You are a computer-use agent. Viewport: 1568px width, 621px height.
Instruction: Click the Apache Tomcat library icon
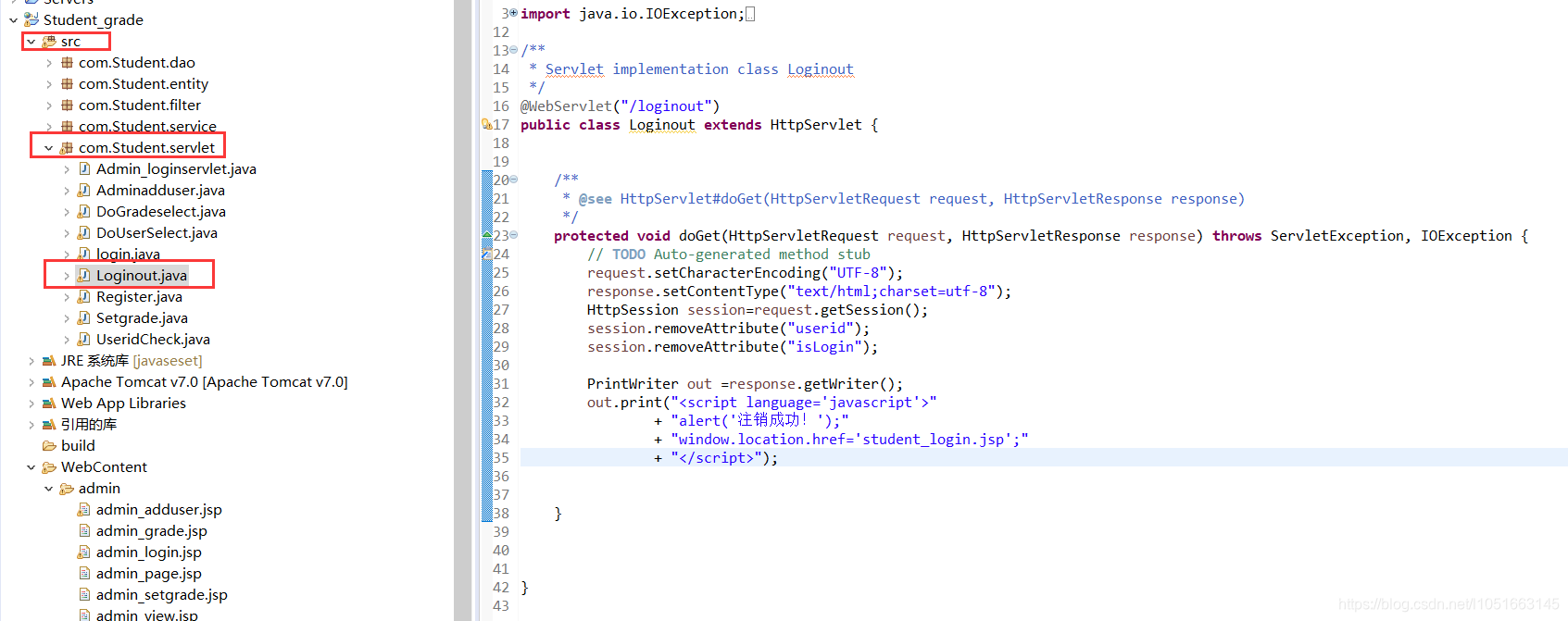pyautogui.click(x=49, y=382)
